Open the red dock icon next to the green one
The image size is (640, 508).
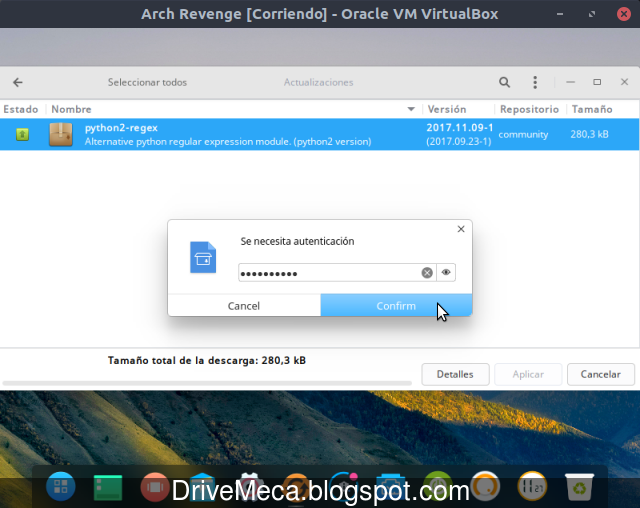coord(155,487)
